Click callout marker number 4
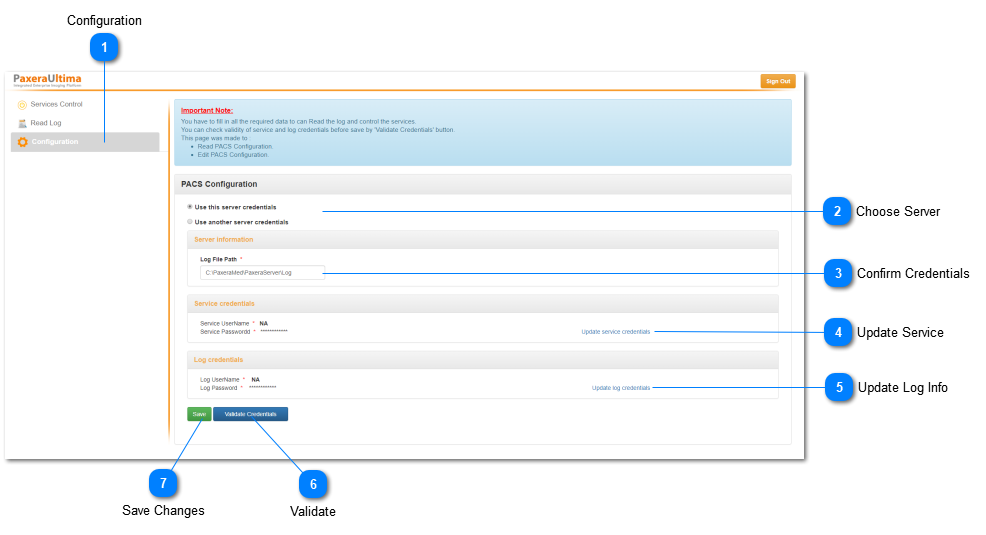 coord(838,332)
